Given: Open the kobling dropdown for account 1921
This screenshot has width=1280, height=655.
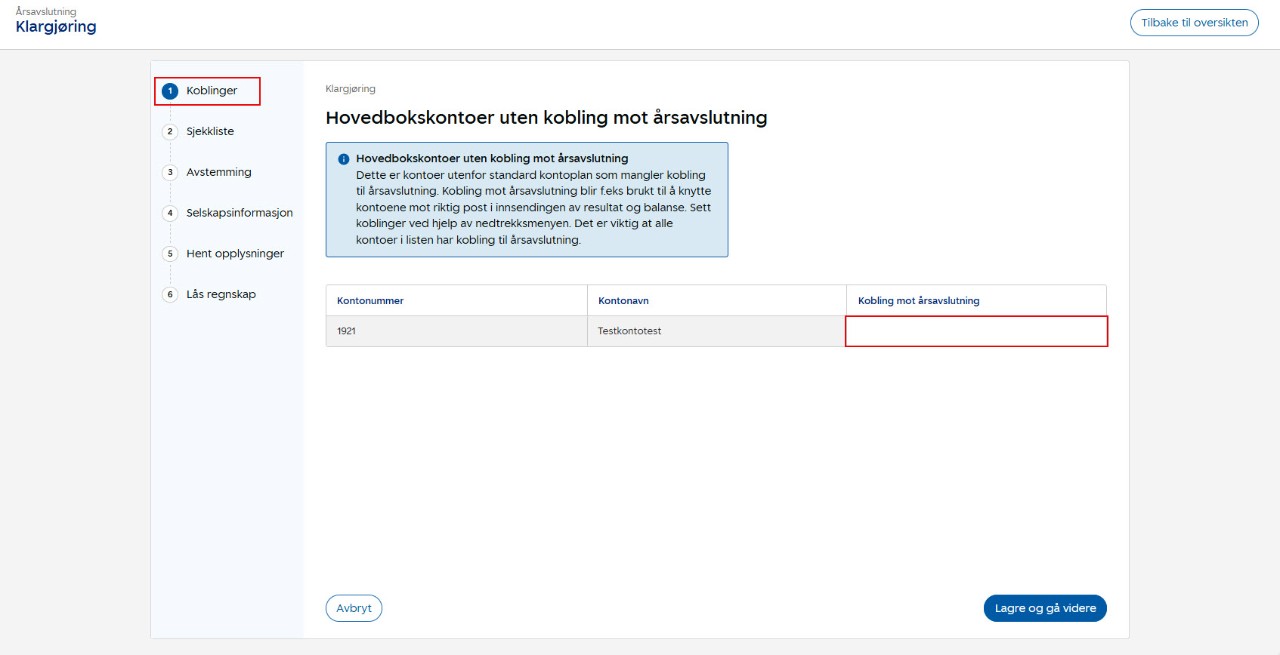Looking at the screenshot, I should point(976,331).
